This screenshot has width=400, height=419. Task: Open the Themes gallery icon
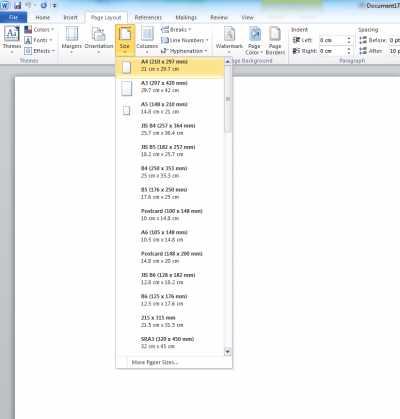pos(12,34)
